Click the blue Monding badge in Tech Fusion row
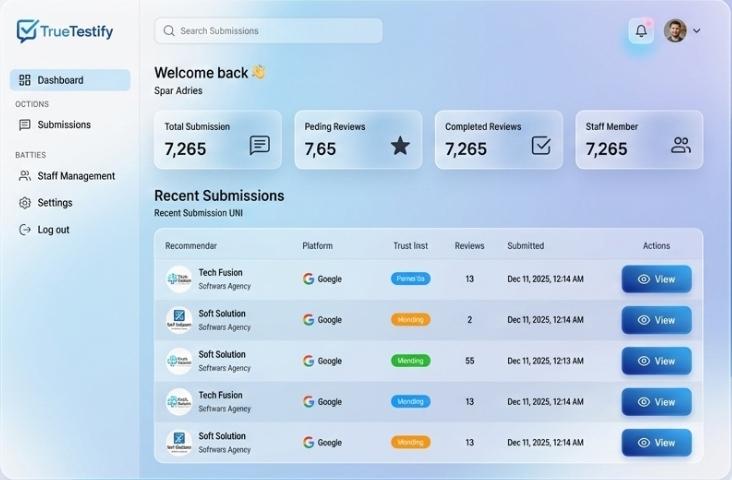Image resolution: width=732 pixels, height=480 pixels. click(x=410, y=402)
